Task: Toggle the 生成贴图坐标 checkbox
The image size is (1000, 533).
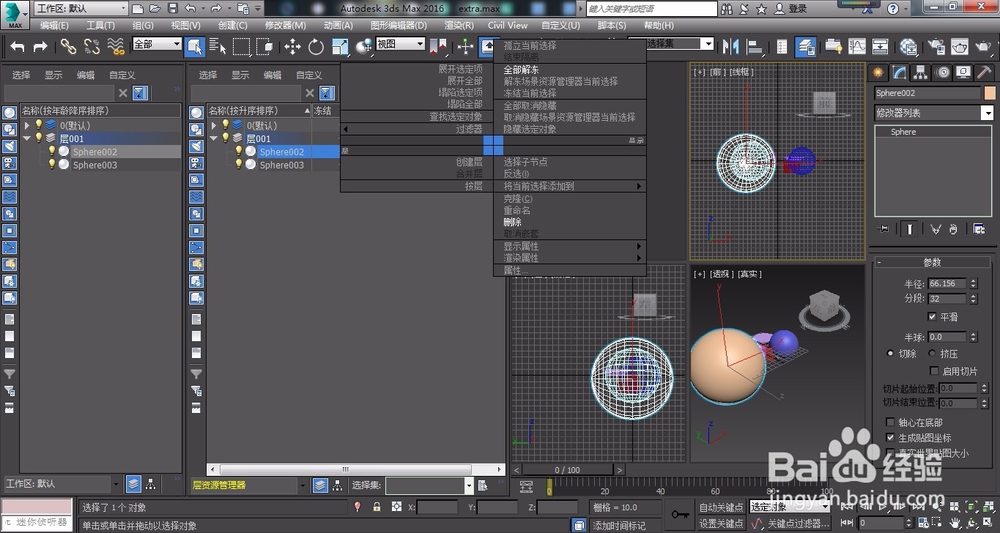Action: coord(891,437)
